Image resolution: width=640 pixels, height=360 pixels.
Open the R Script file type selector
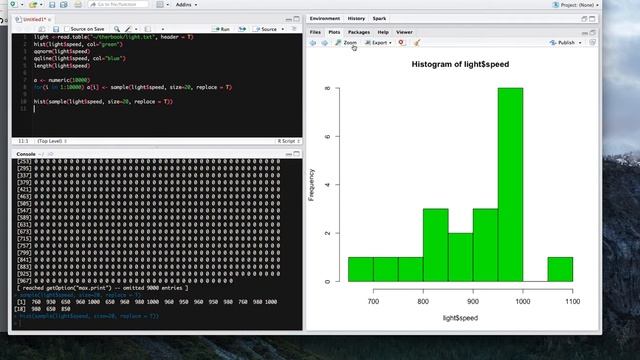pyautogui.click(x=289, y=141)
